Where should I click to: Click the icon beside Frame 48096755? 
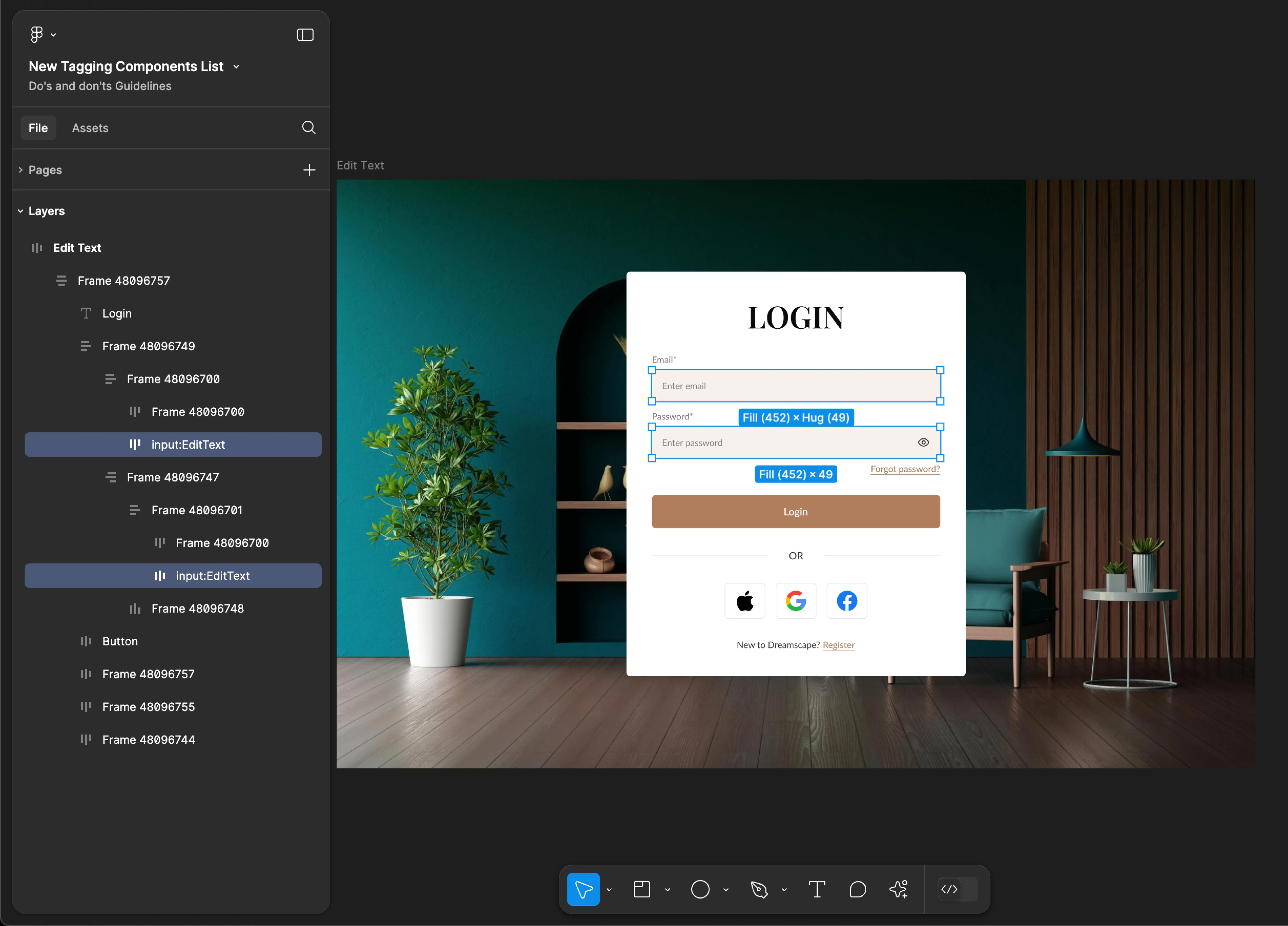86,707
